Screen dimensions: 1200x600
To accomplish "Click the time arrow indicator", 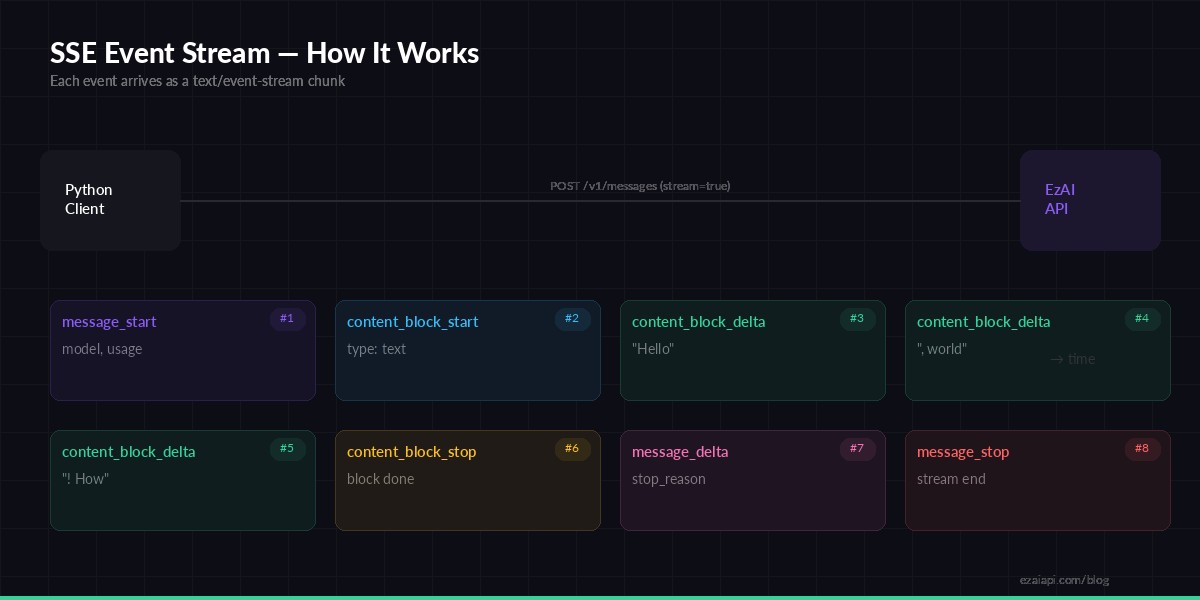I will tap(1072, 359).
